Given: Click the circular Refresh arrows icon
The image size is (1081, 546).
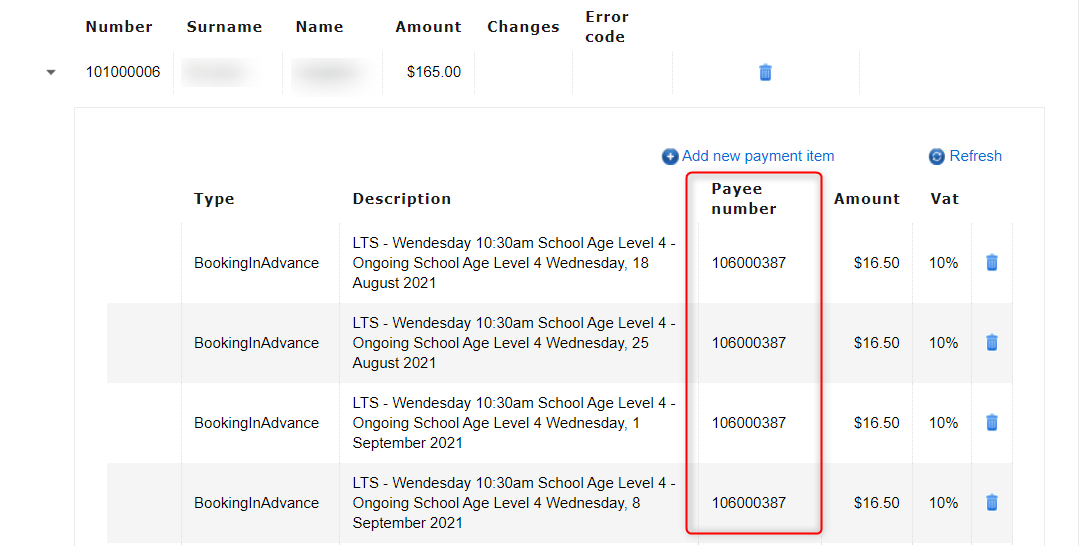Looking at the screenshot, I should coord(937,157).
